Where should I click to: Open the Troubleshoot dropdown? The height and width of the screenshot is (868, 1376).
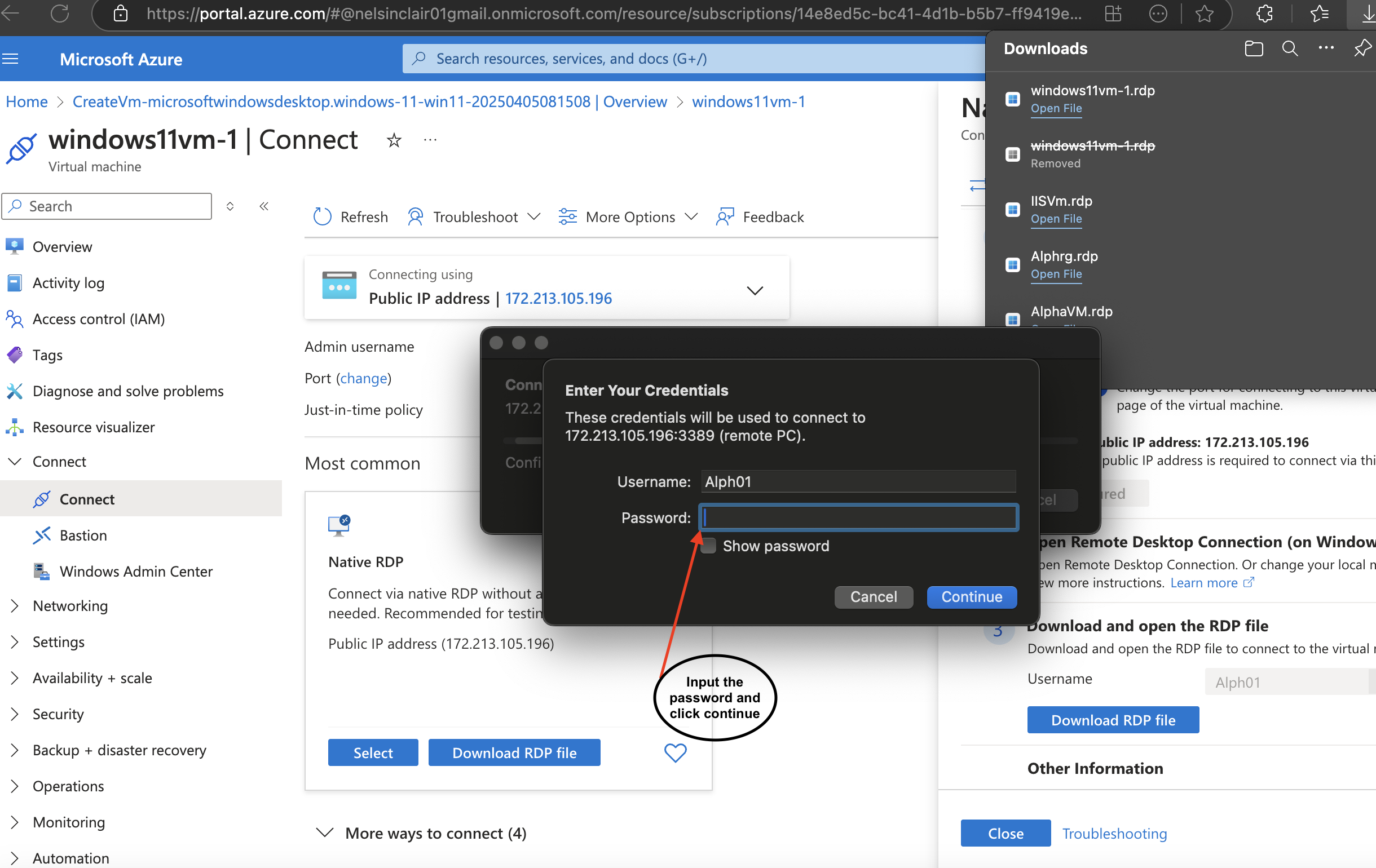tap(474, 217)
